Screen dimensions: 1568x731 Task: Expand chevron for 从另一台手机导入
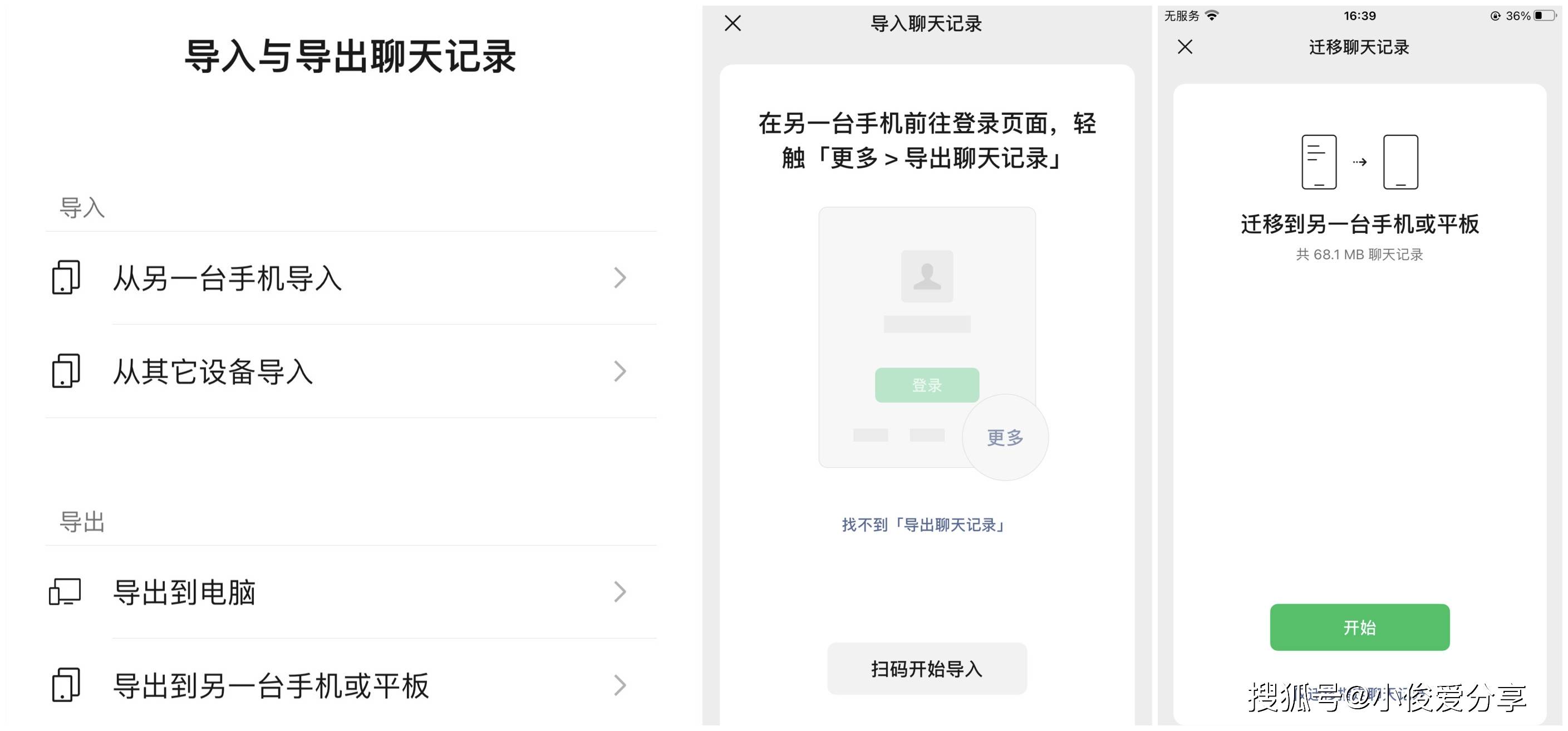620,278
